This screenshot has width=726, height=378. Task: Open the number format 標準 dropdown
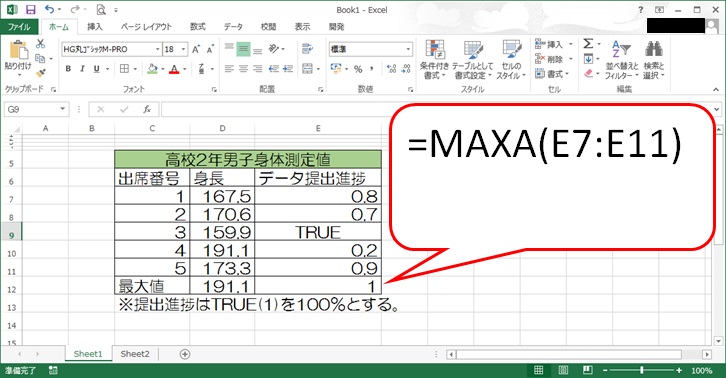408,49
